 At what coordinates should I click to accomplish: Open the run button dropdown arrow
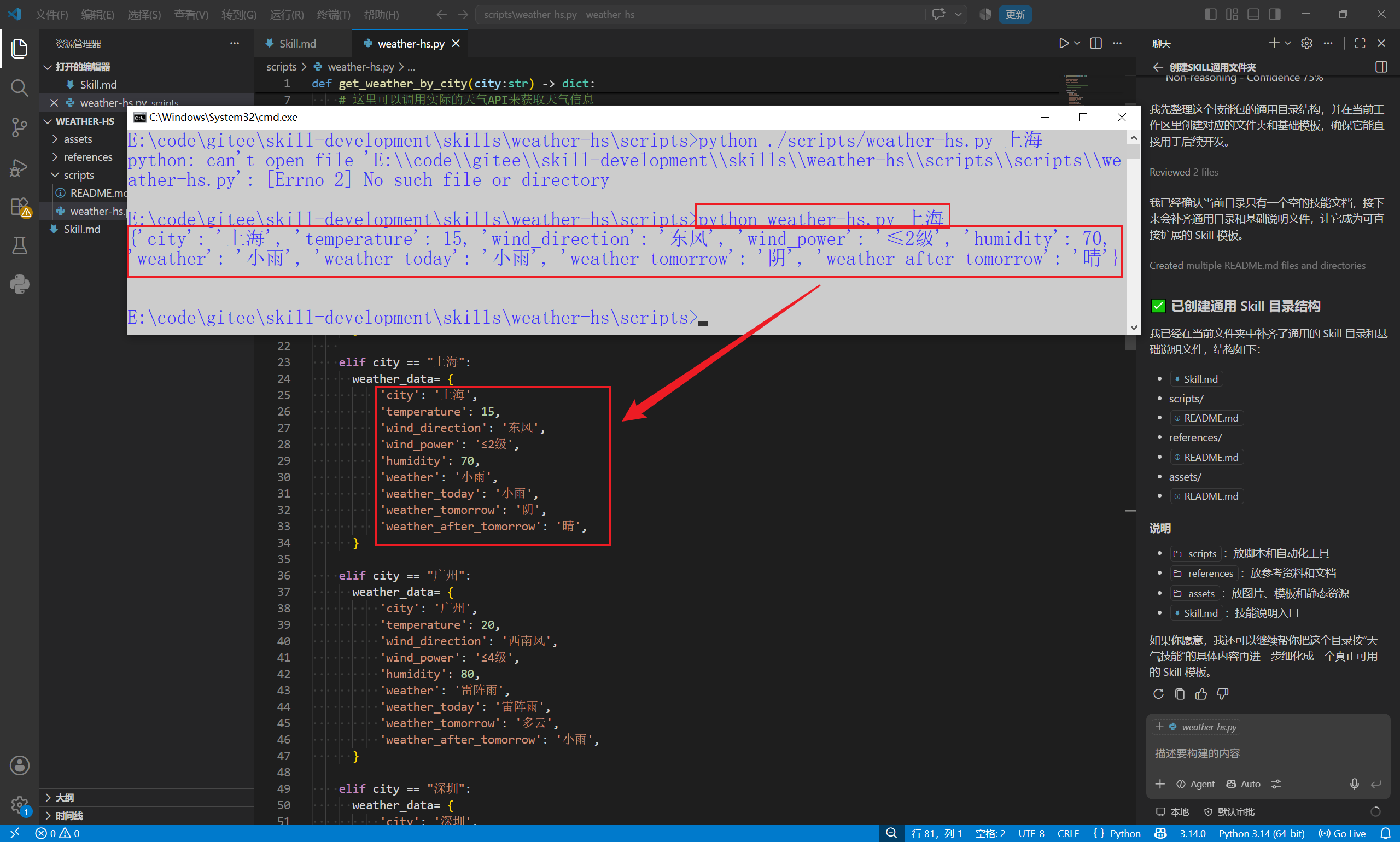click(1077, 44)
